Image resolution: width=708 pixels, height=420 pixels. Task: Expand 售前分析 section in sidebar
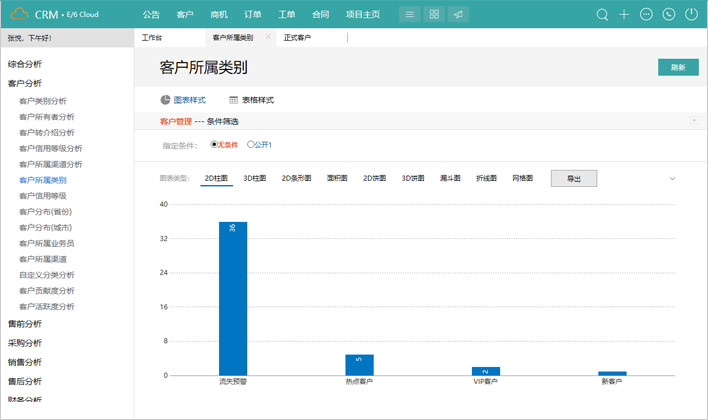pyautogui.click(x=25, y=324)
